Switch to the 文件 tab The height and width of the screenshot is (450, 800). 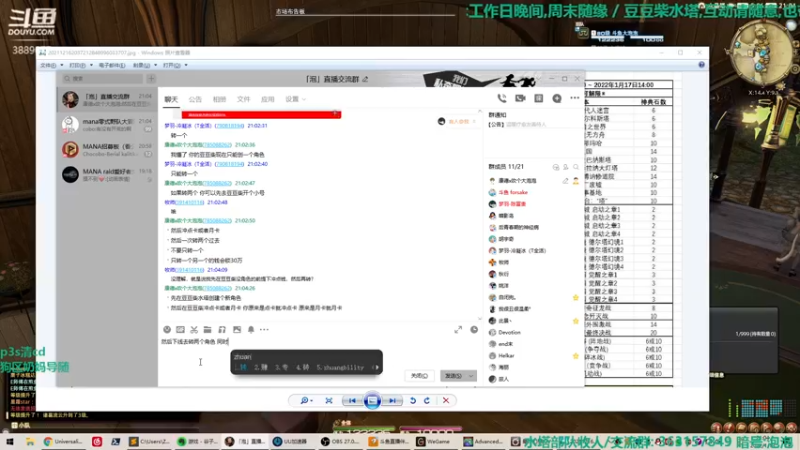243,99
